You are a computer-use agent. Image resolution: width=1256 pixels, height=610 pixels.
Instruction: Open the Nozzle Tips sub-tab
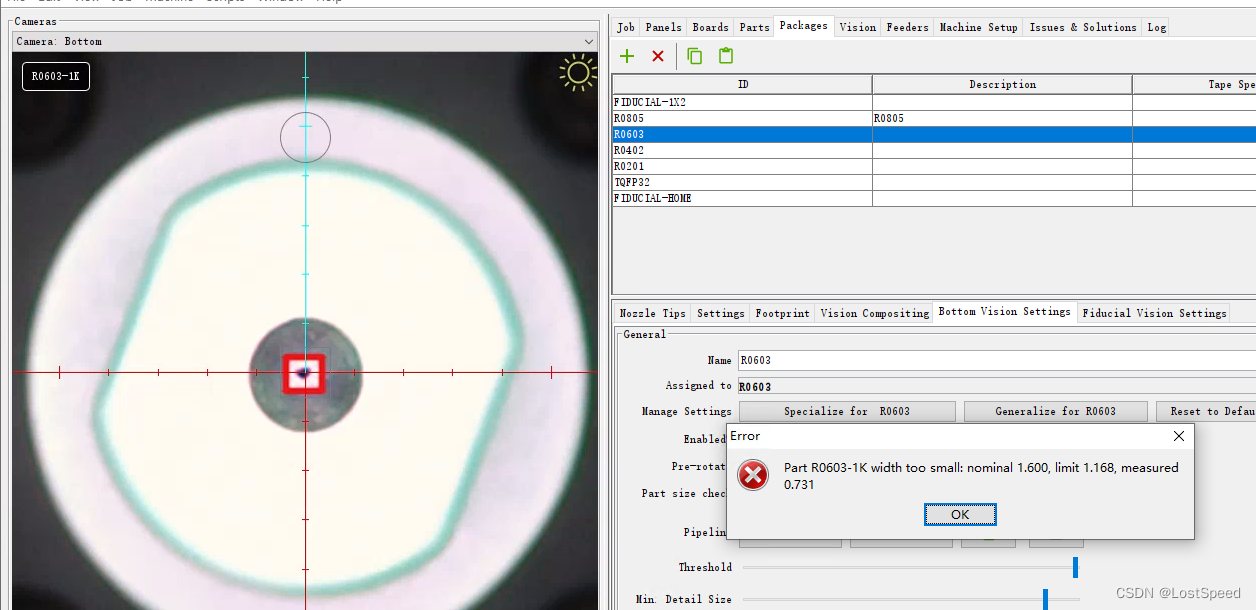652,313
